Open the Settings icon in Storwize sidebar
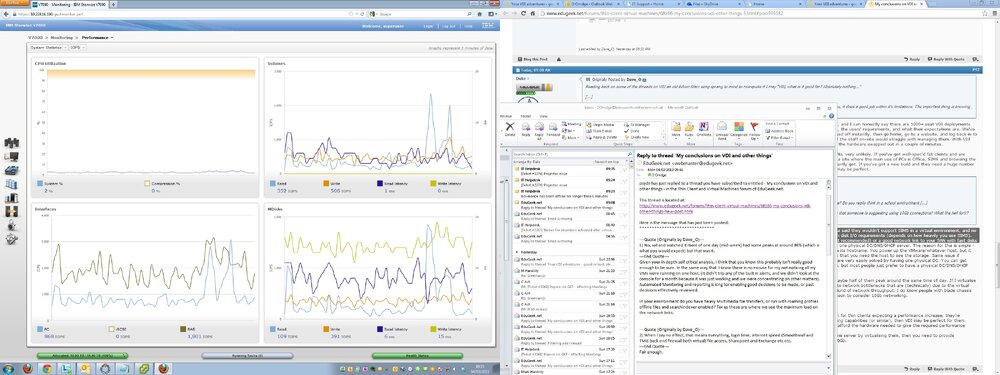 tap(11, 239)
